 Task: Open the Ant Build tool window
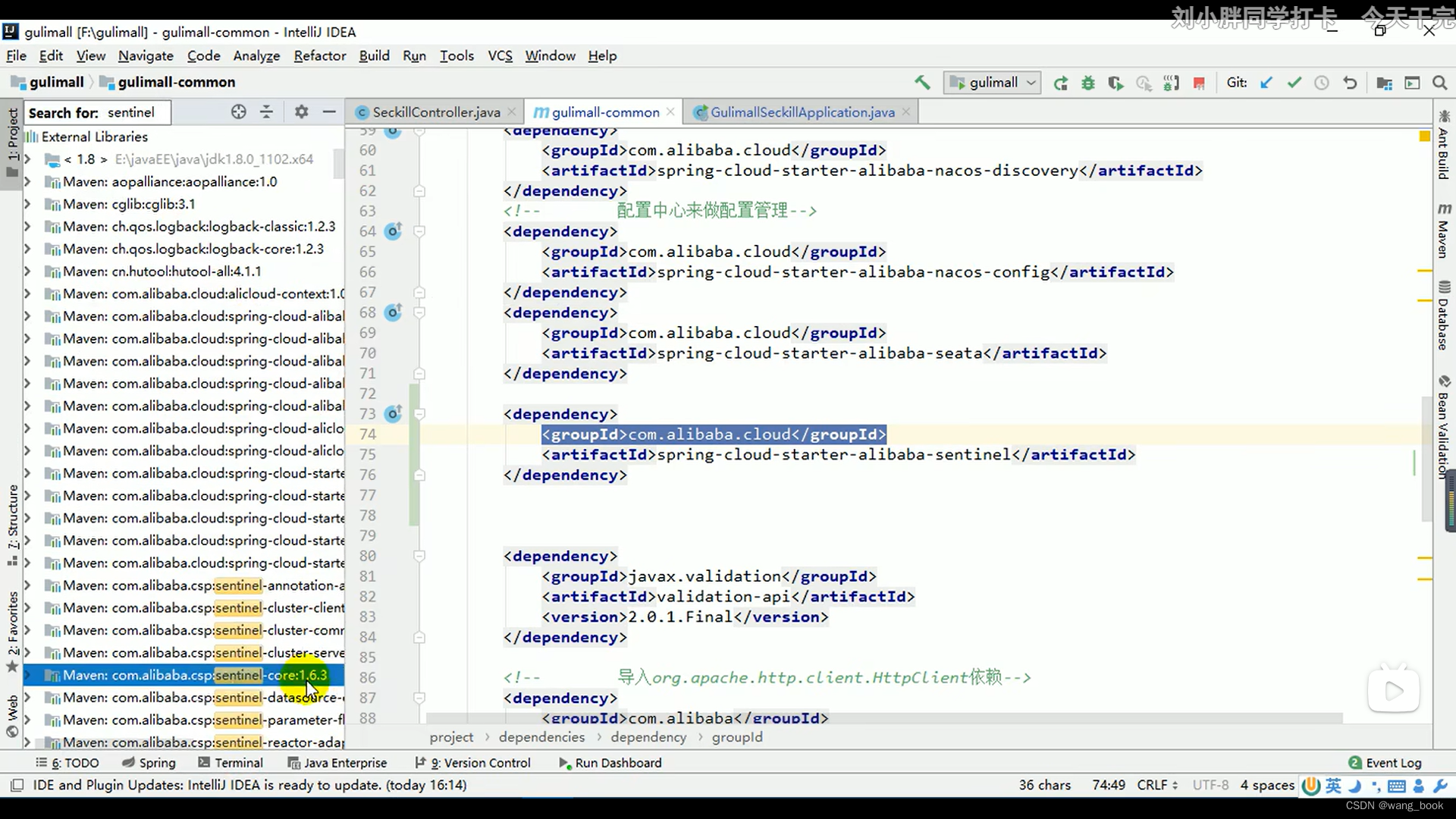click(x=1444, y=146)
